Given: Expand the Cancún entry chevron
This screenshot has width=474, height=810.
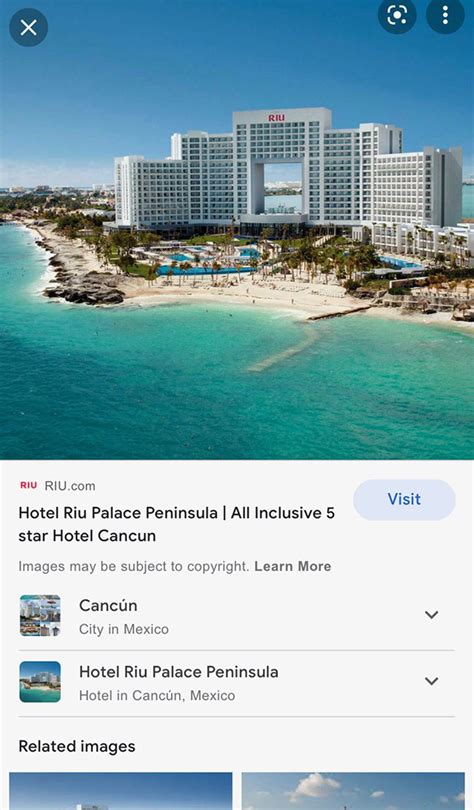Looking at the screenshot, I should (432, 615).
